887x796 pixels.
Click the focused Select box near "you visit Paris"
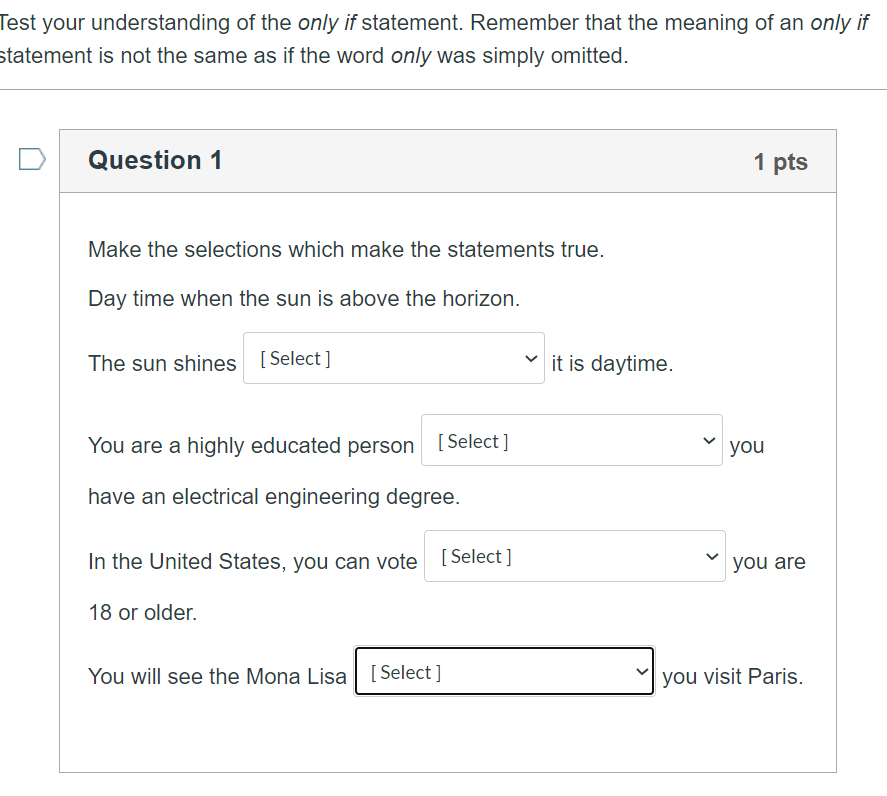coord(504,671)
